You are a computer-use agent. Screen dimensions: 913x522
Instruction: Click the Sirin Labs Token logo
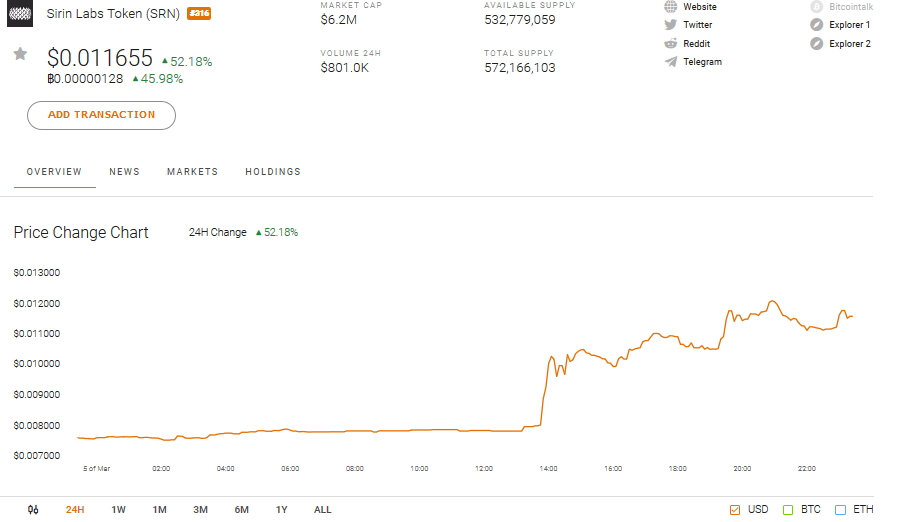pyautogui.click(x=20, y=14)
